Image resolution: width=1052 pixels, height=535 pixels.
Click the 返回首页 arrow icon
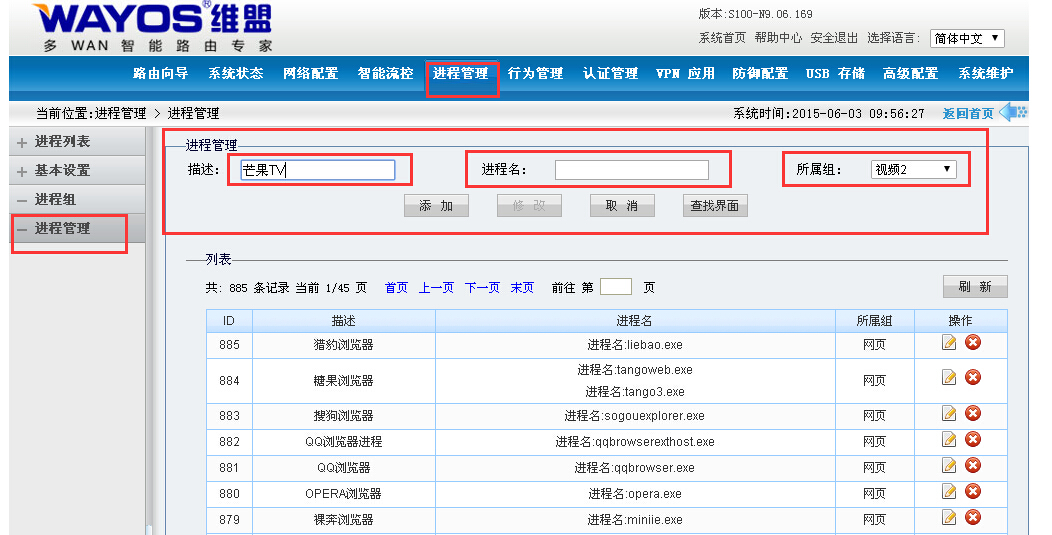[1012, 112]
